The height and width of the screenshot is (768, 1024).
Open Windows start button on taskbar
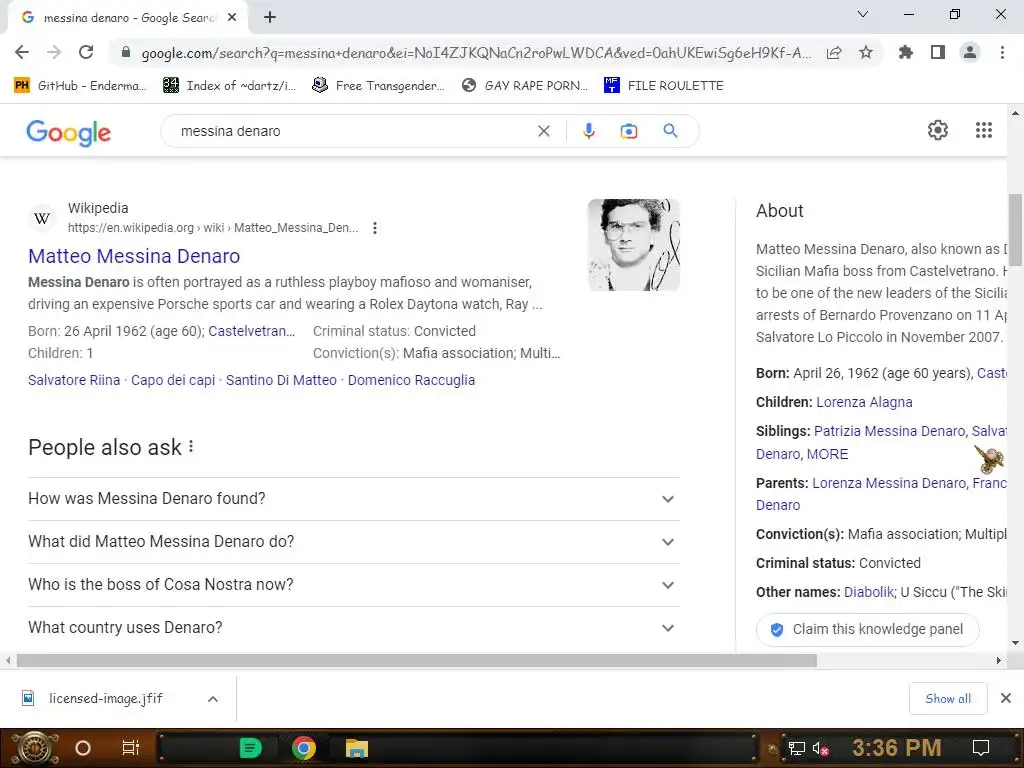tap(35, 748)
